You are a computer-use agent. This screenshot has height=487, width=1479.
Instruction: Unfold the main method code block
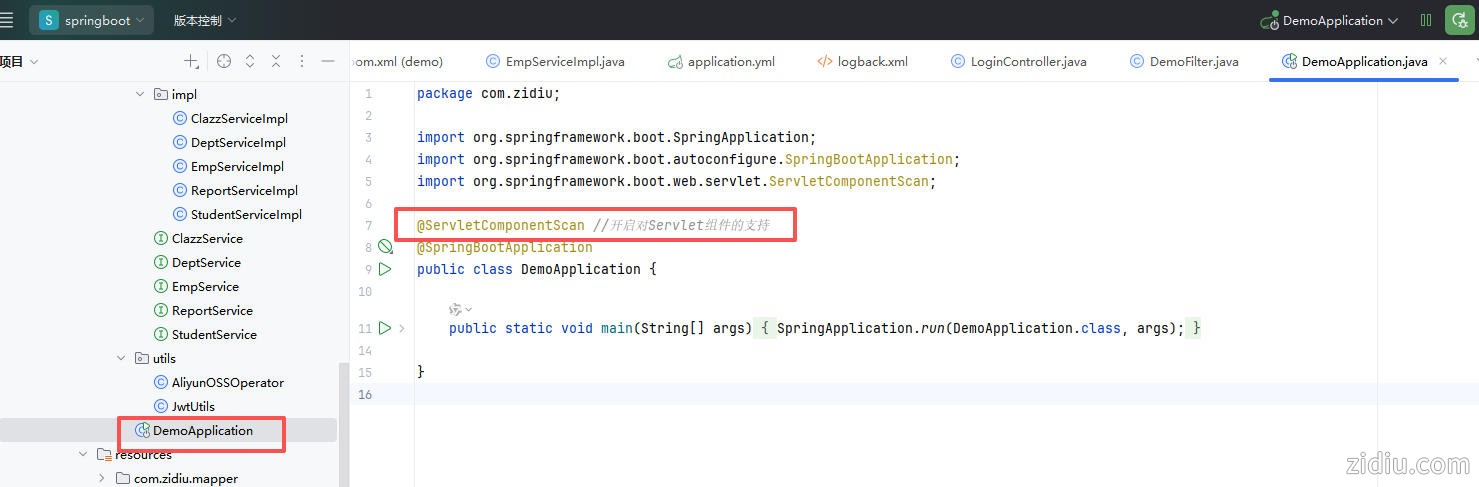402,328
